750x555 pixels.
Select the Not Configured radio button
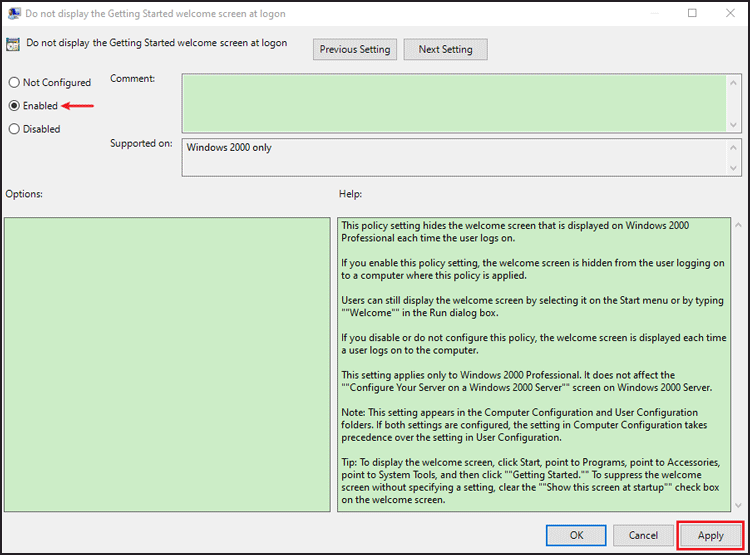[x=14, y=82]
